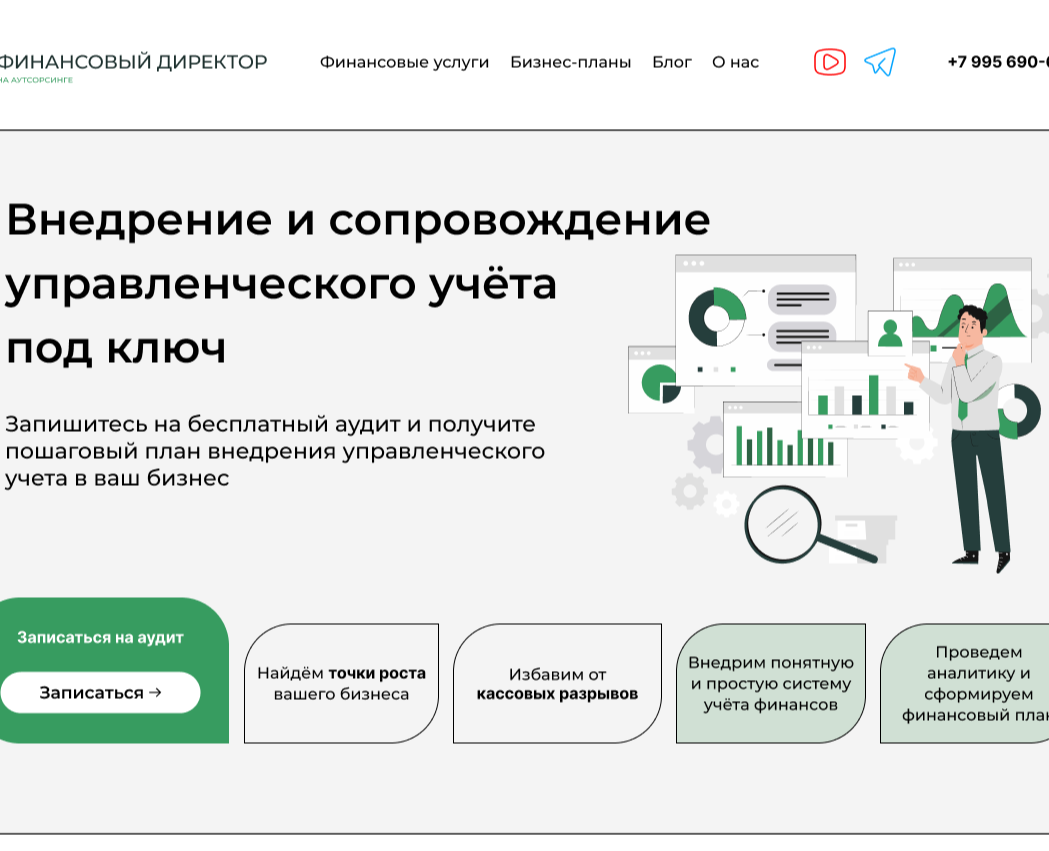Select the Найдём точки роста card
Screen dimensions: 1049x851
point(341,684)
